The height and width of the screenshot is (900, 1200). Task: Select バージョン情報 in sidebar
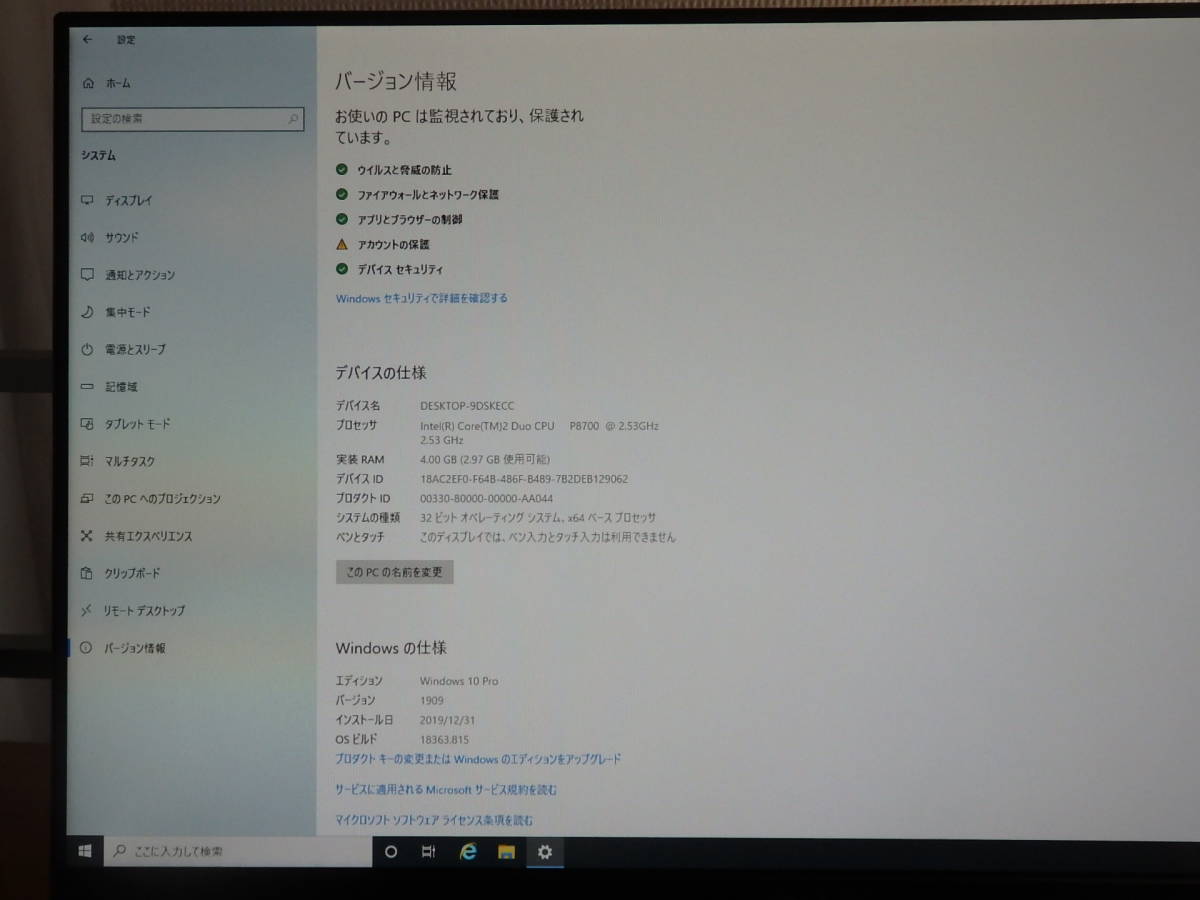pyautogui.click(x=124, y=648)
